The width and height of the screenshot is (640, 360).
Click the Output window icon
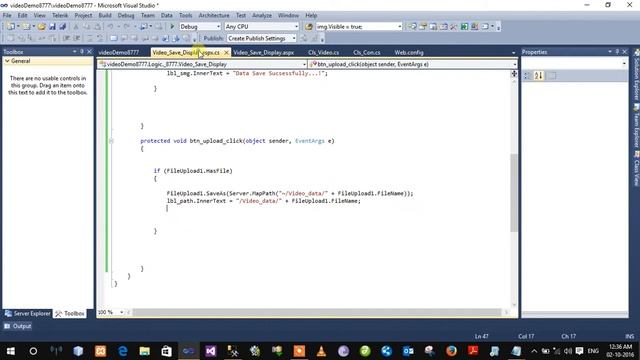tap(7, 326)
